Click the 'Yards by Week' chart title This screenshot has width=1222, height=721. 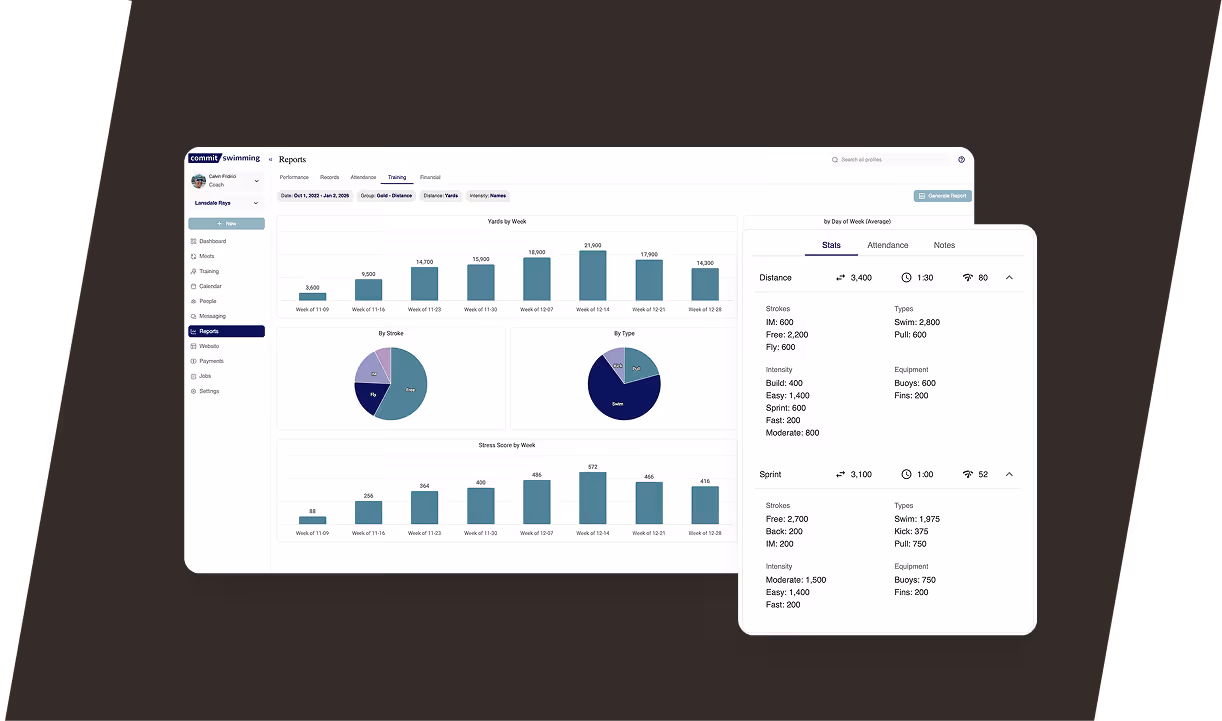(x=507, y=221)
